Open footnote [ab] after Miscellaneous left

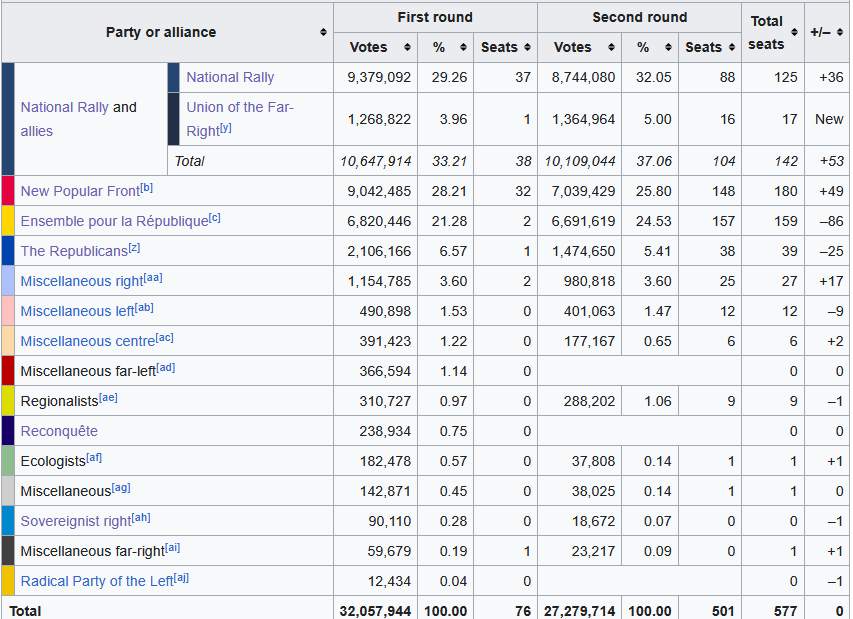click(x=144, y=307)
